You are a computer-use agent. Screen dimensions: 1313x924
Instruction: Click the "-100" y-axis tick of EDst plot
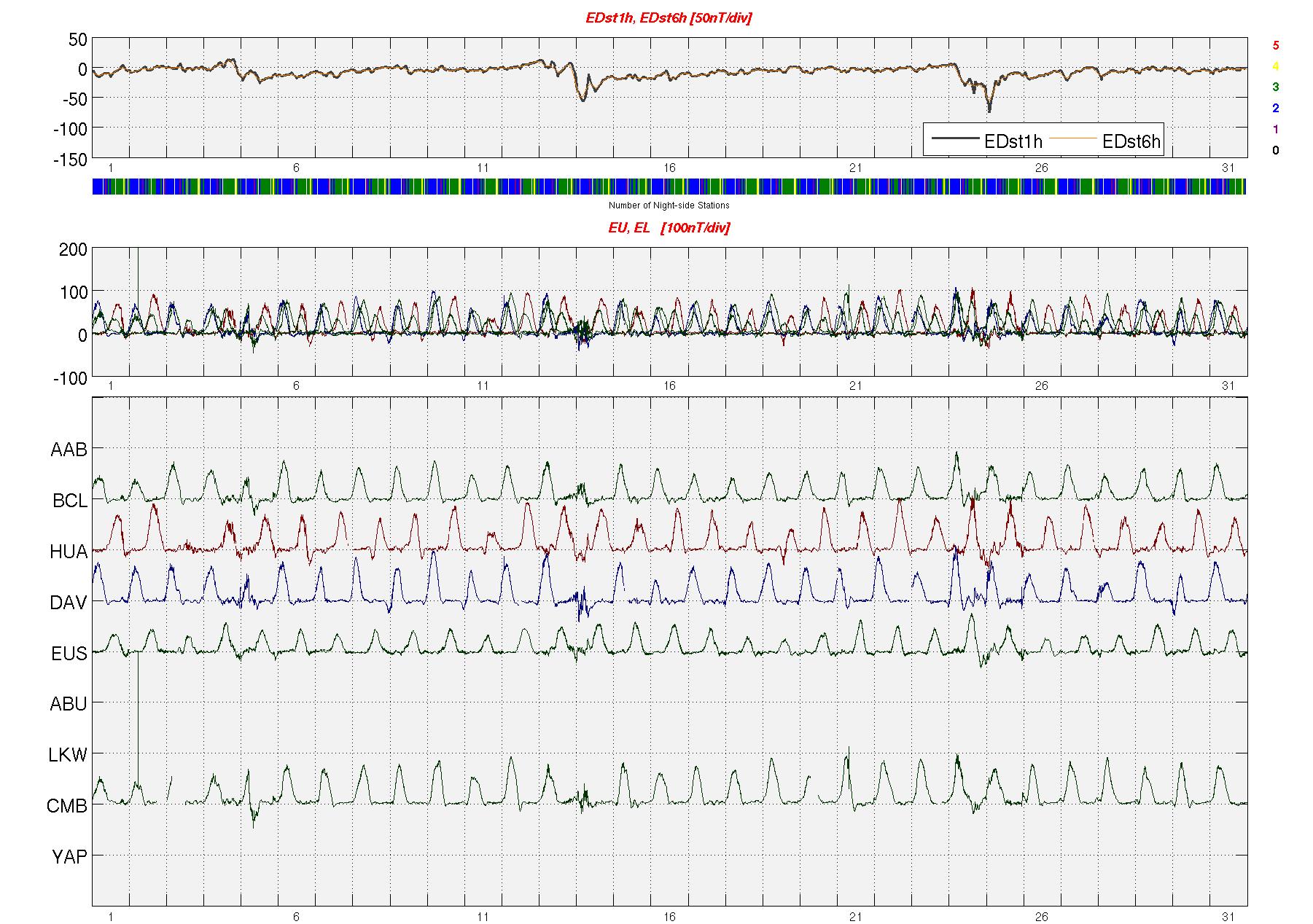69,130
